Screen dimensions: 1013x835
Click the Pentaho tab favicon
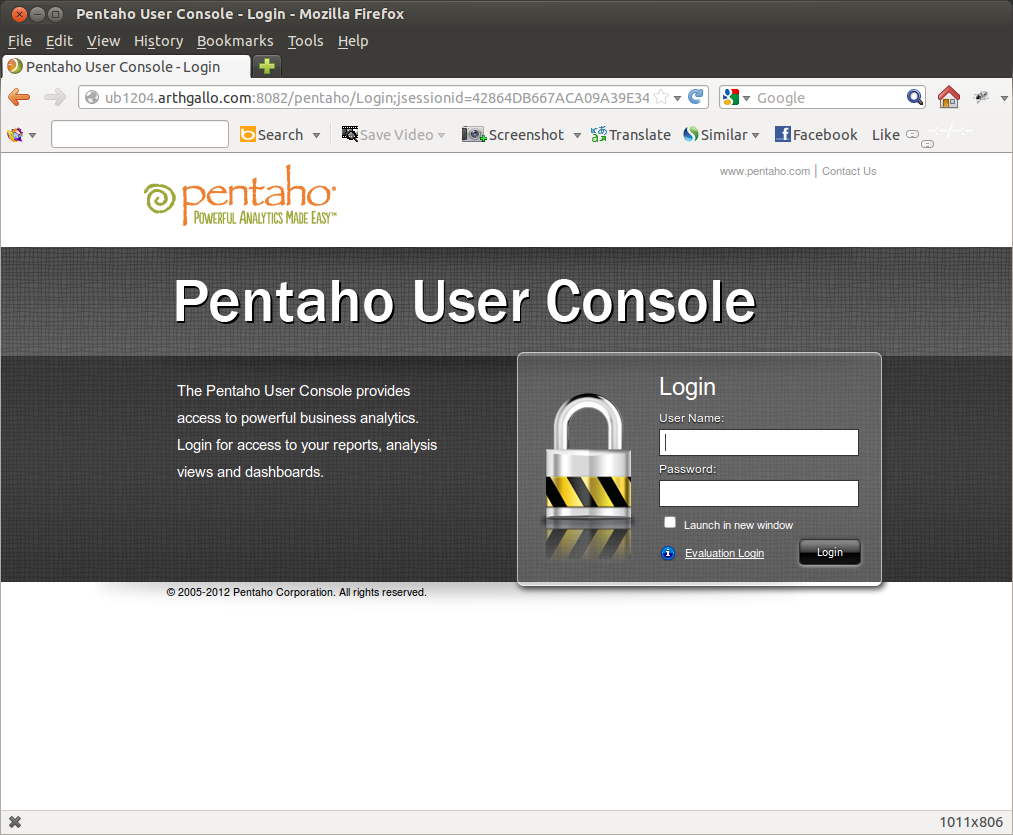(15, 67)
